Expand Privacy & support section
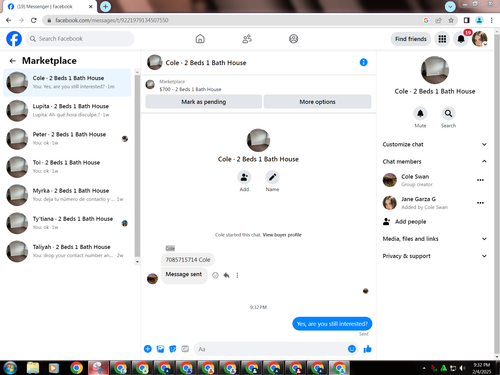Image resolution: width=500 pixels, height=375 pixels. point(435,256)
